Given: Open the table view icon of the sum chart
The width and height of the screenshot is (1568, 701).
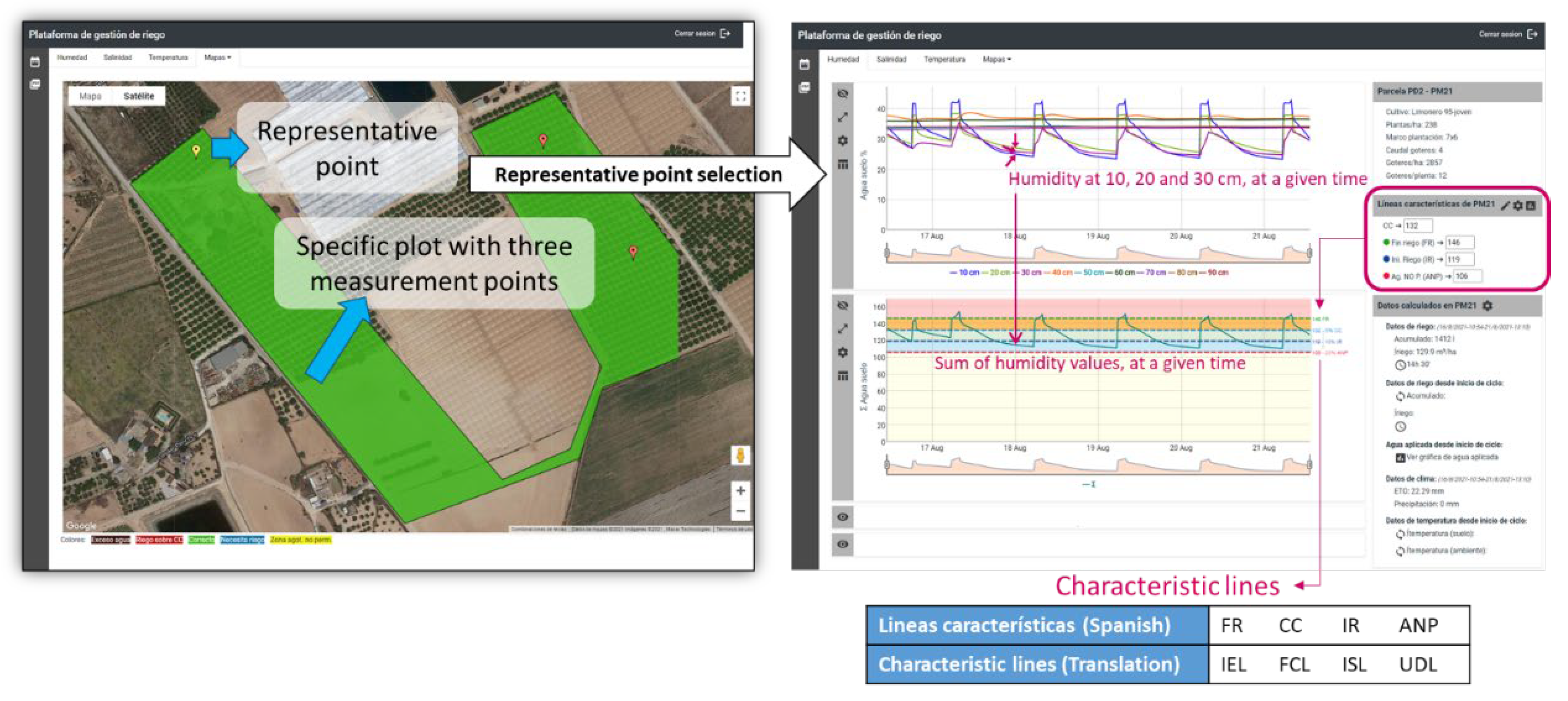Looking at the screenshot, I should [x=843, y=376].
